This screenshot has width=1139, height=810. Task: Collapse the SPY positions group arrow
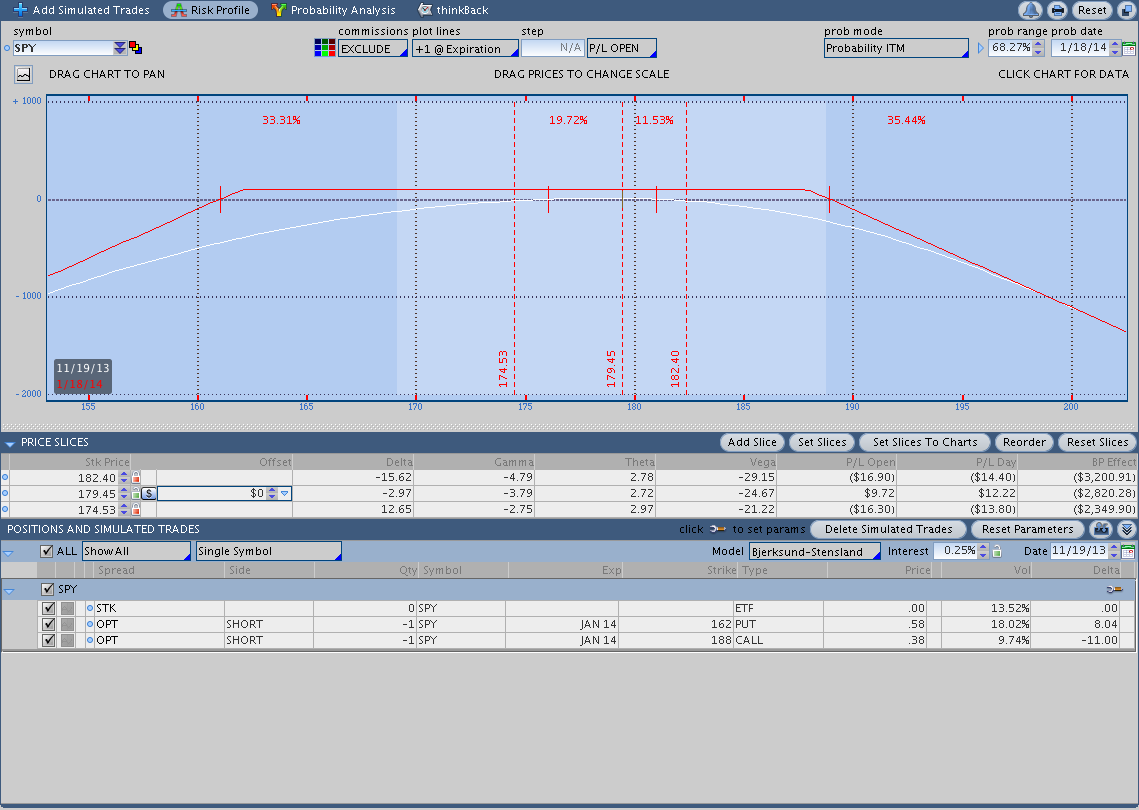[9, 591]
